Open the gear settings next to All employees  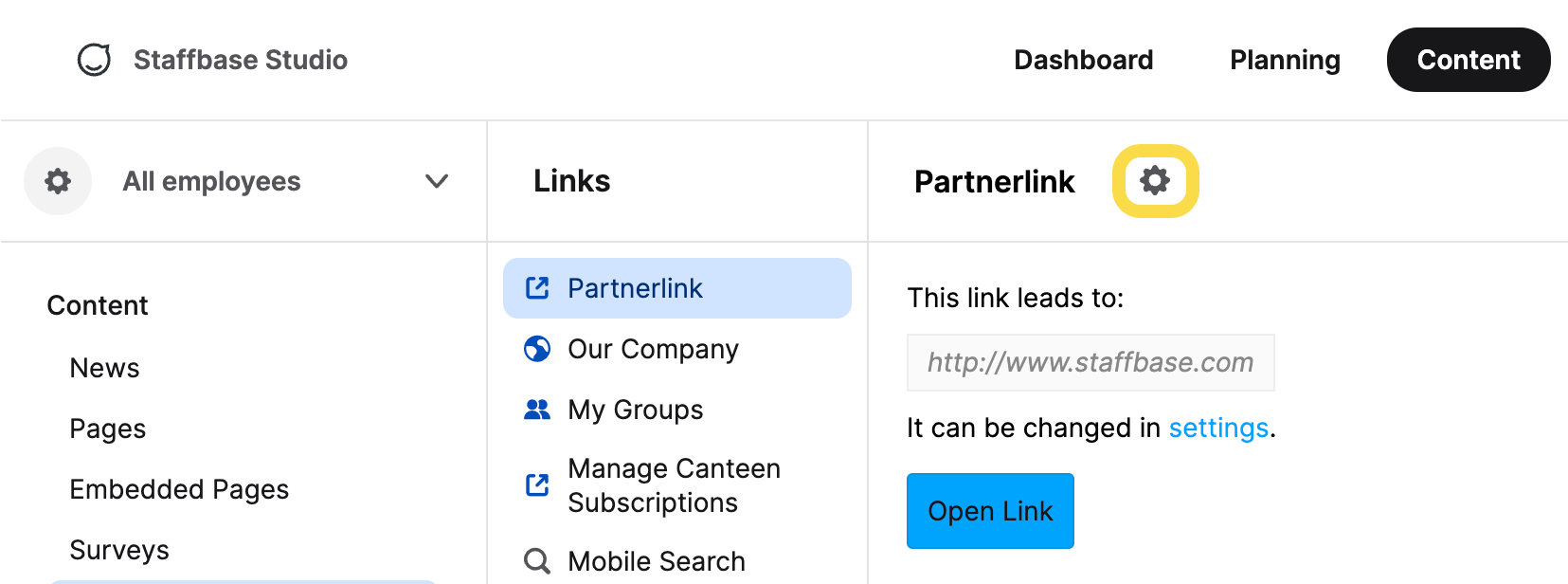point(58,181)
